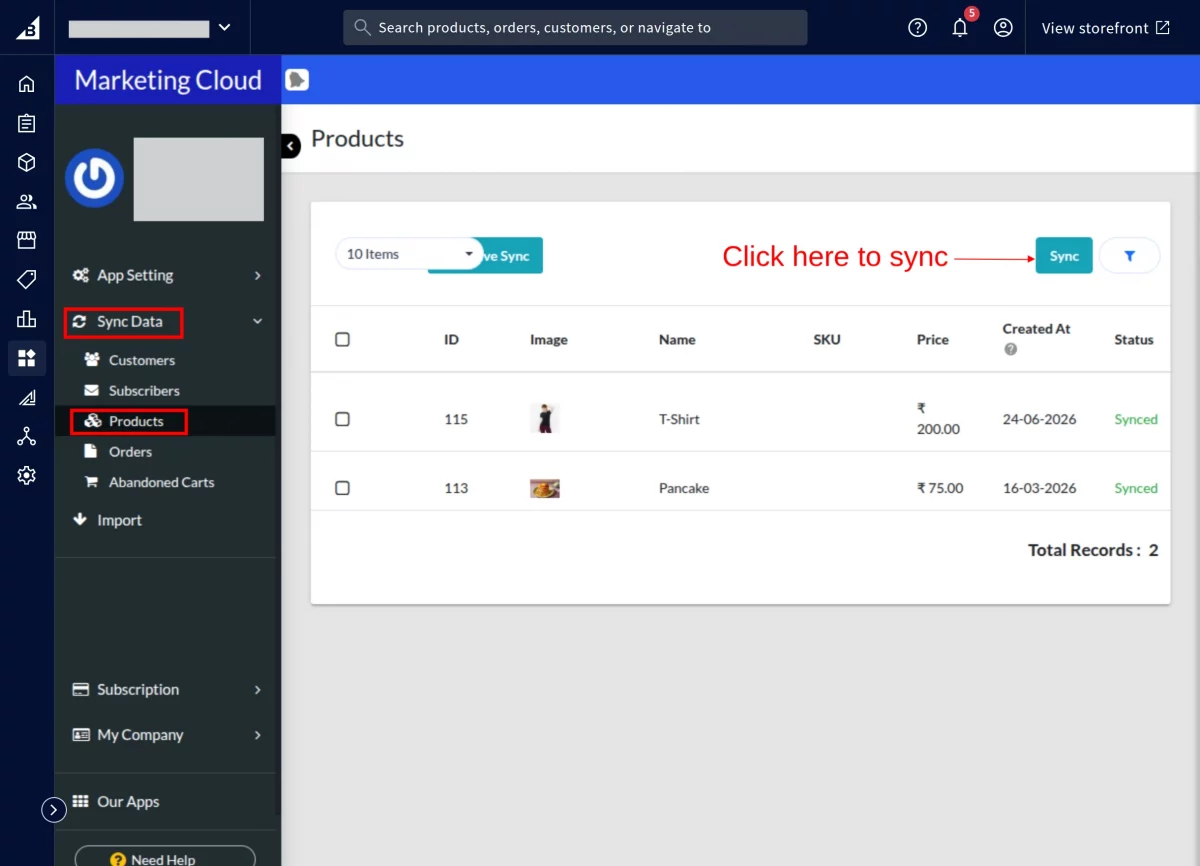Collapse the Marketing Cloud sidebar with black arrow
This screenshot has width=1200, height=866.
tap(290, 146)
